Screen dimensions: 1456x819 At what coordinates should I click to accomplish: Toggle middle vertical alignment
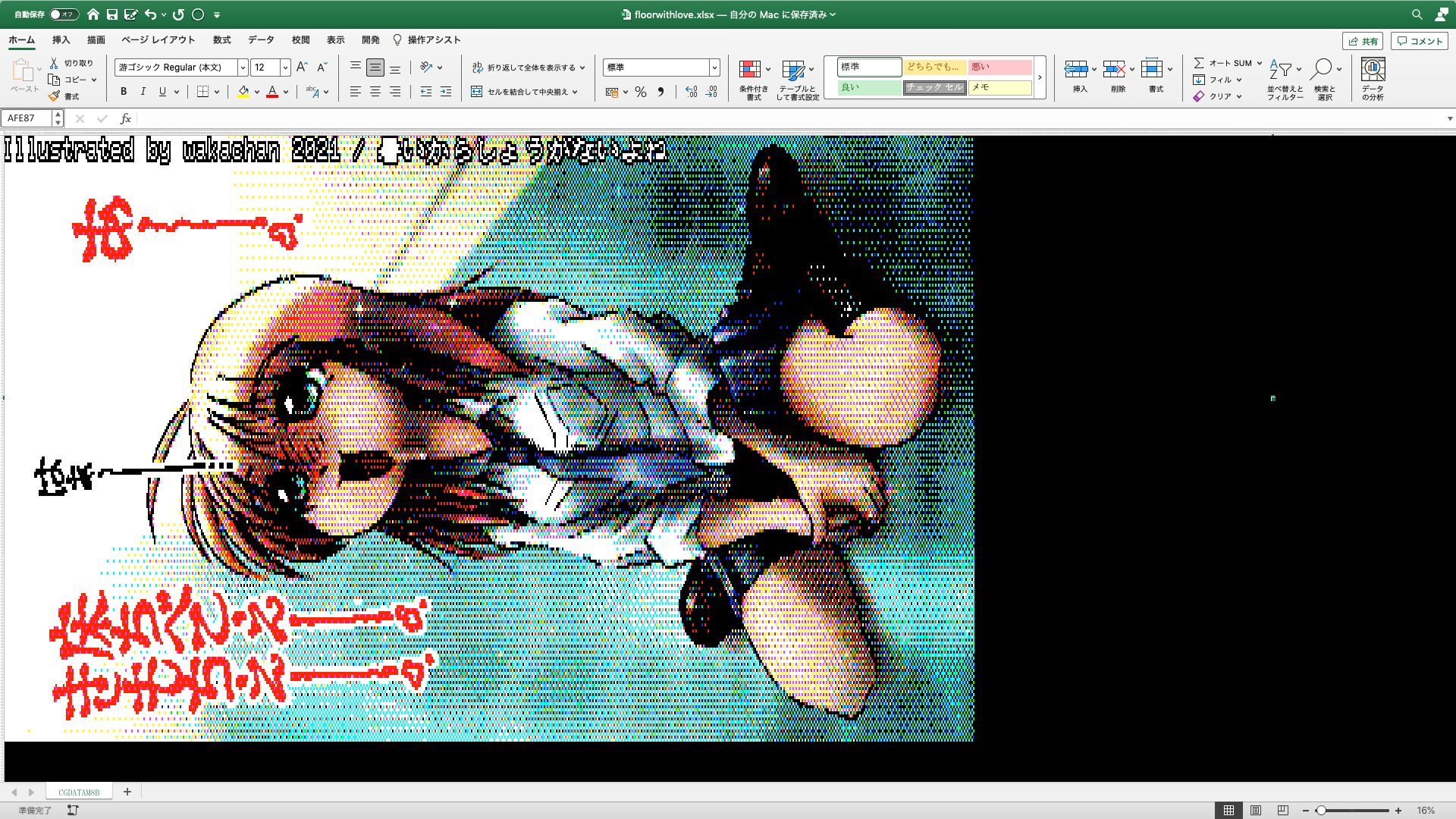375,67
